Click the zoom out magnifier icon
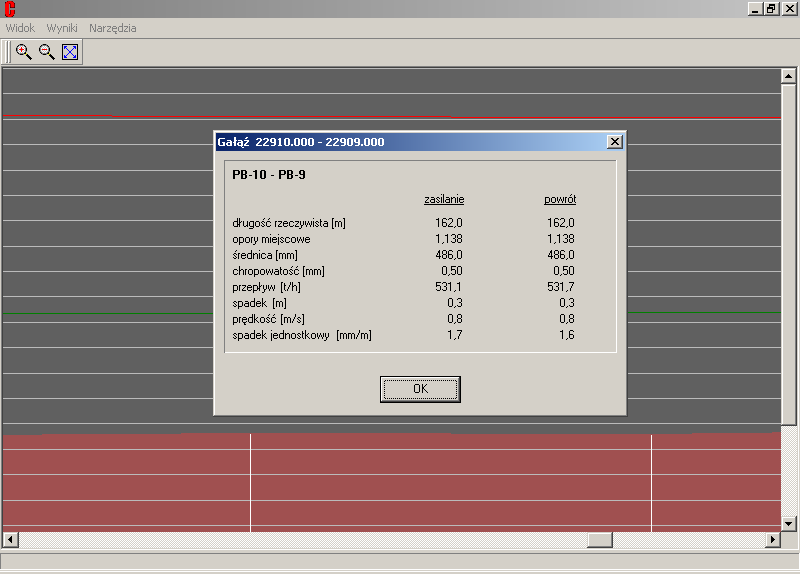Image resolution: width=800 pixels, height=574 pixels. 46,52
